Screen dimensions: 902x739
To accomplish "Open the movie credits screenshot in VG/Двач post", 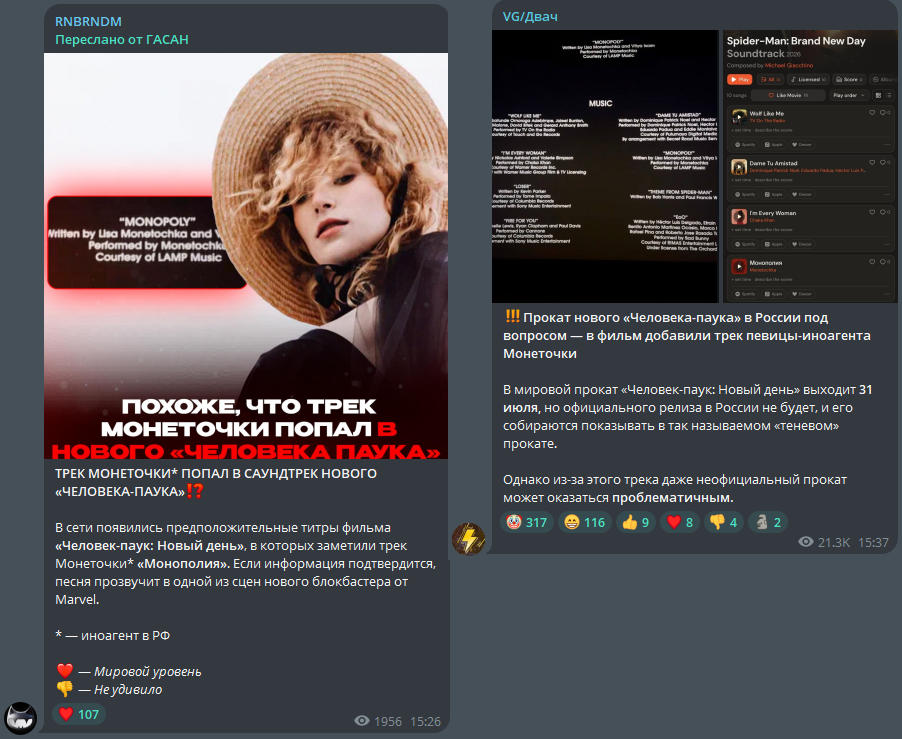I will 605,166.
